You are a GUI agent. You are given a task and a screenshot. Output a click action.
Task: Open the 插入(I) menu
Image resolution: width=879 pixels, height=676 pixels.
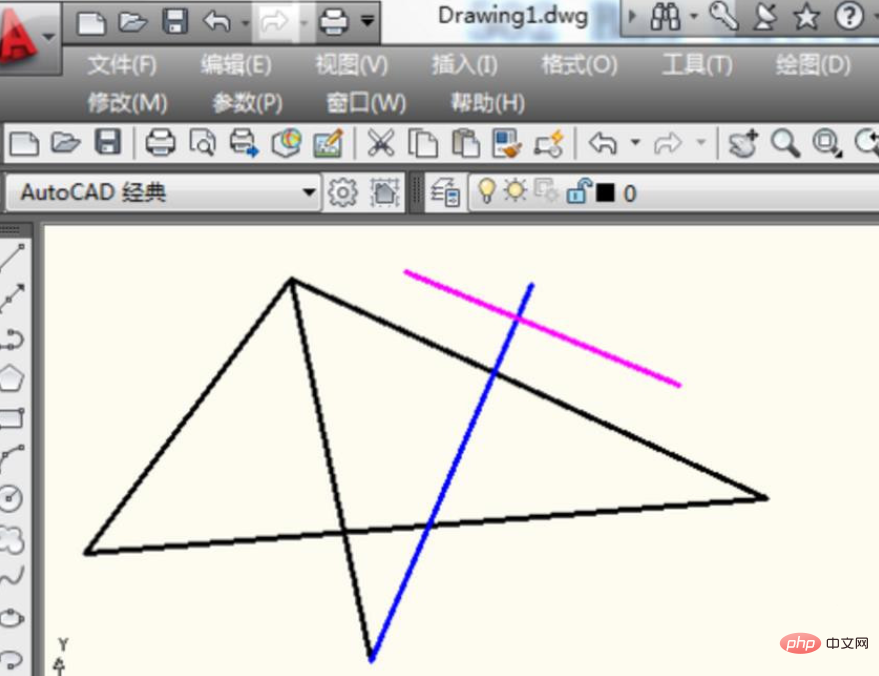click(465, 65)
